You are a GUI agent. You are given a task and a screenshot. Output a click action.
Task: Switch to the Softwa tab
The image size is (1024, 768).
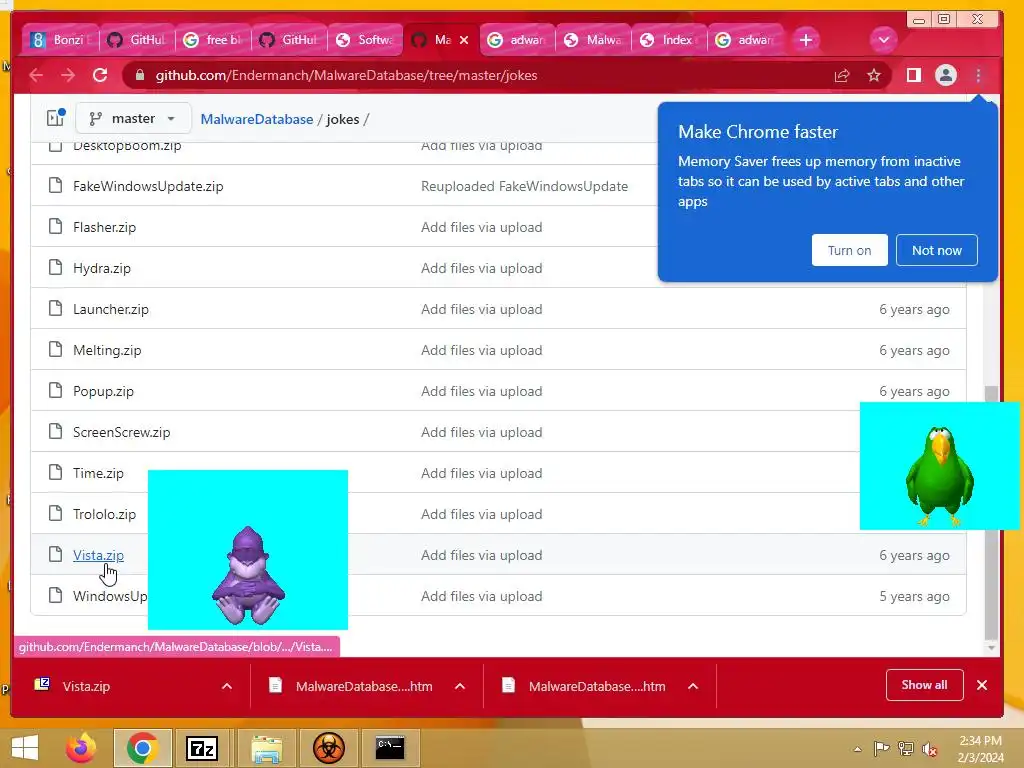pos(365,40)
